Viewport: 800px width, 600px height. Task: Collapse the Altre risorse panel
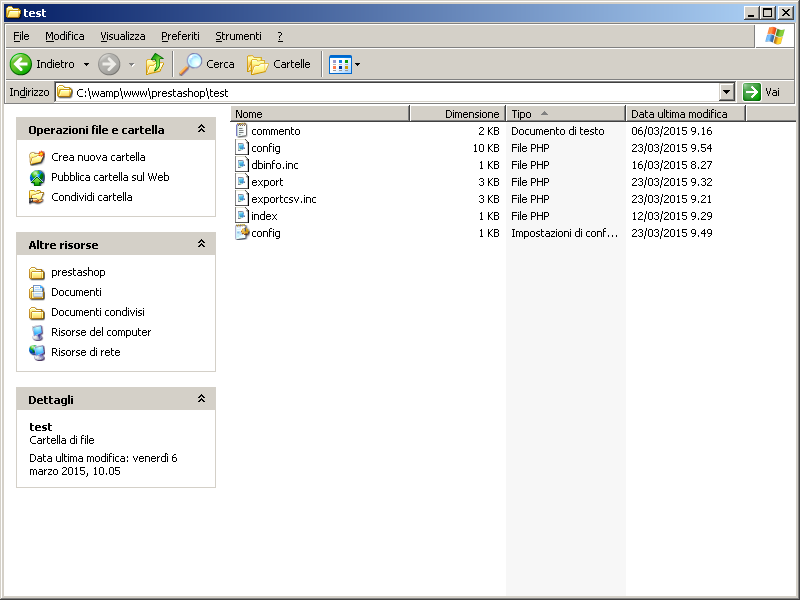coord(202,244)
